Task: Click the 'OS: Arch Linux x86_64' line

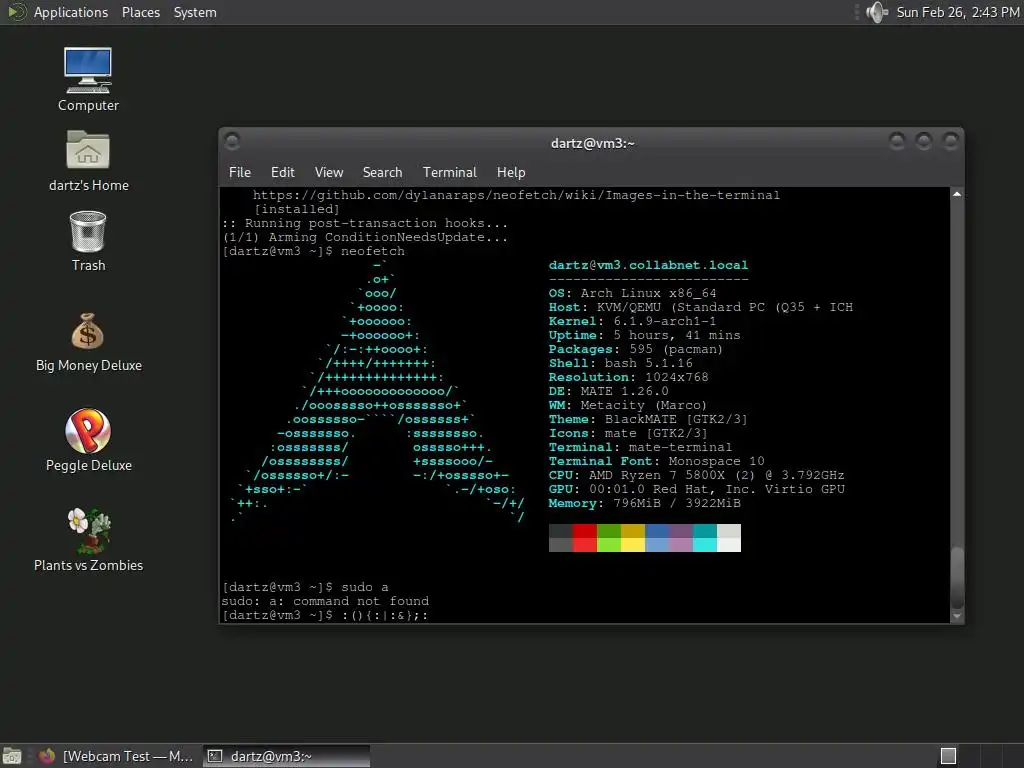Action: (632, 293)
